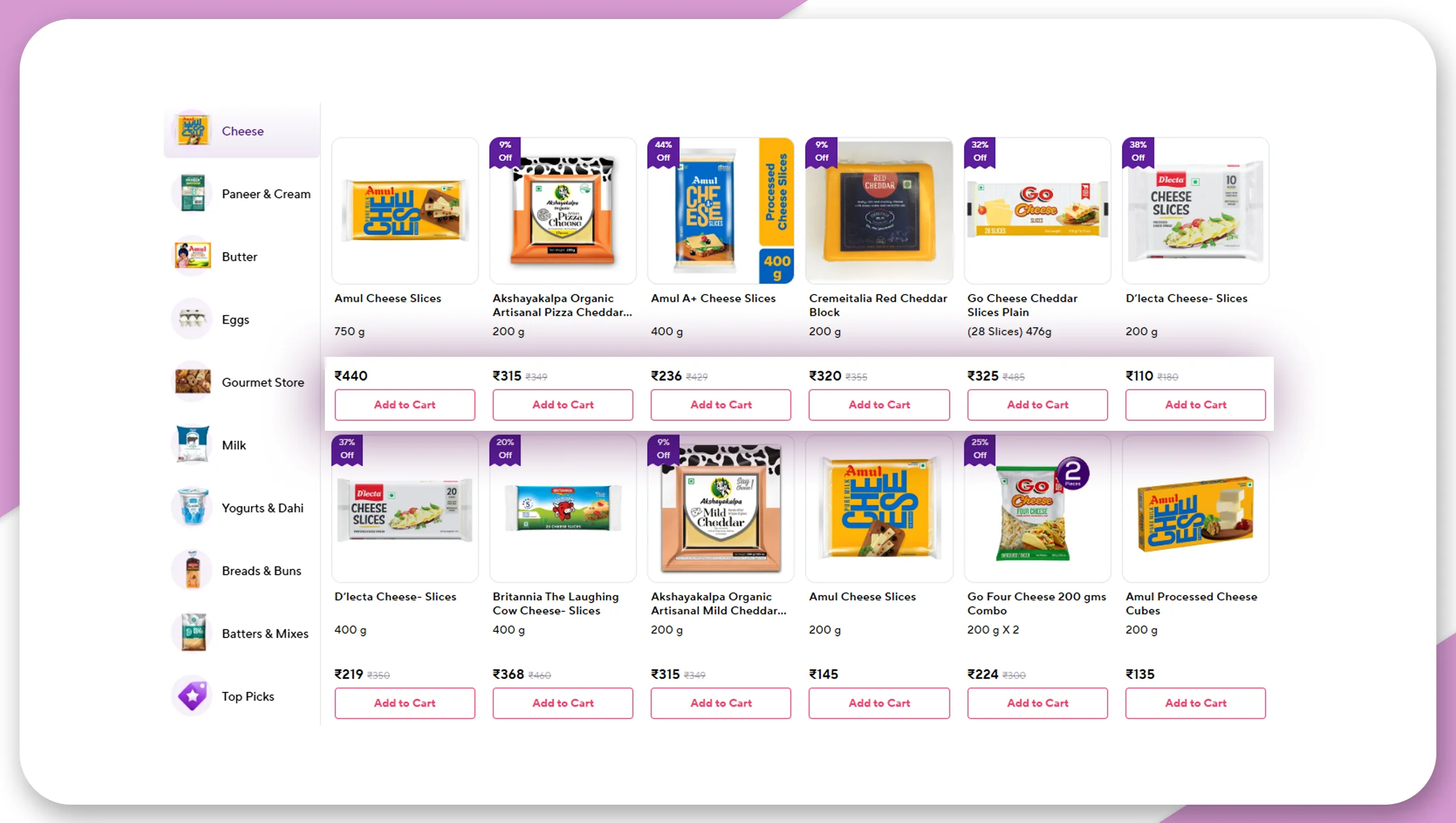Open the Top Picks star icon
This screenshot has height=823, width=1456.
(x=192, y=696)
